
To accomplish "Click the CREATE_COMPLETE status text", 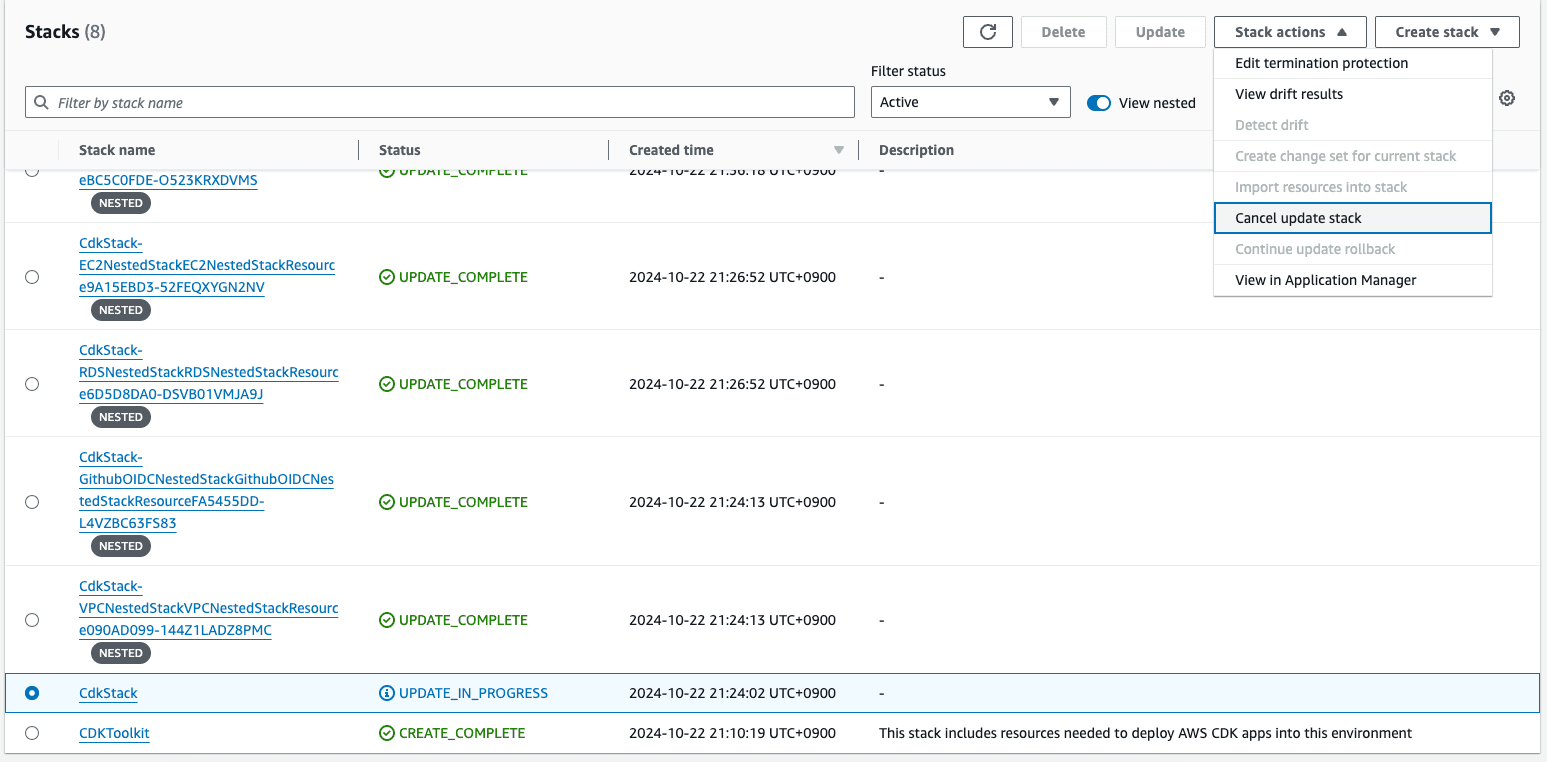I will coord(462,733).
